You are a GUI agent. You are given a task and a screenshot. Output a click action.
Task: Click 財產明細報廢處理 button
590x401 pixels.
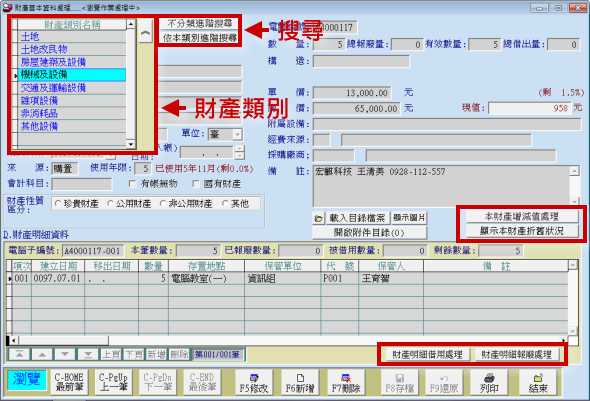517,354
